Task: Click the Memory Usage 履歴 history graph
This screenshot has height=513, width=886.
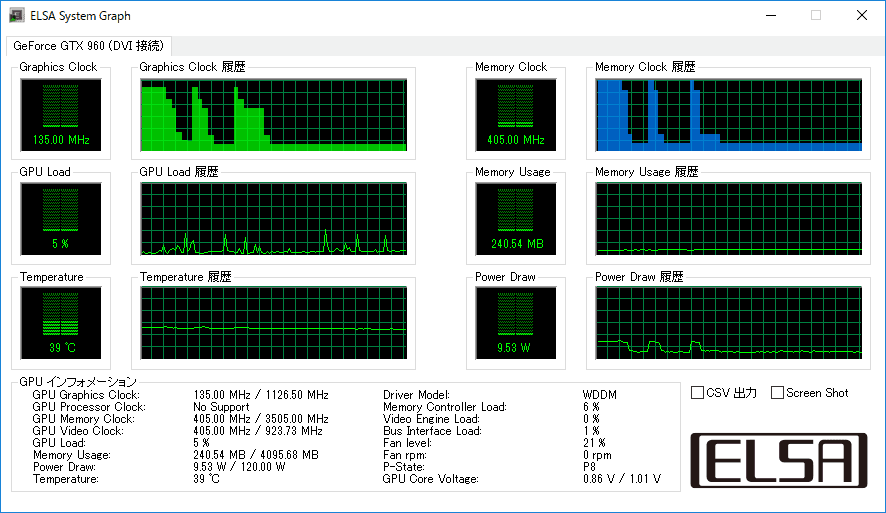Action: (728, 219)
